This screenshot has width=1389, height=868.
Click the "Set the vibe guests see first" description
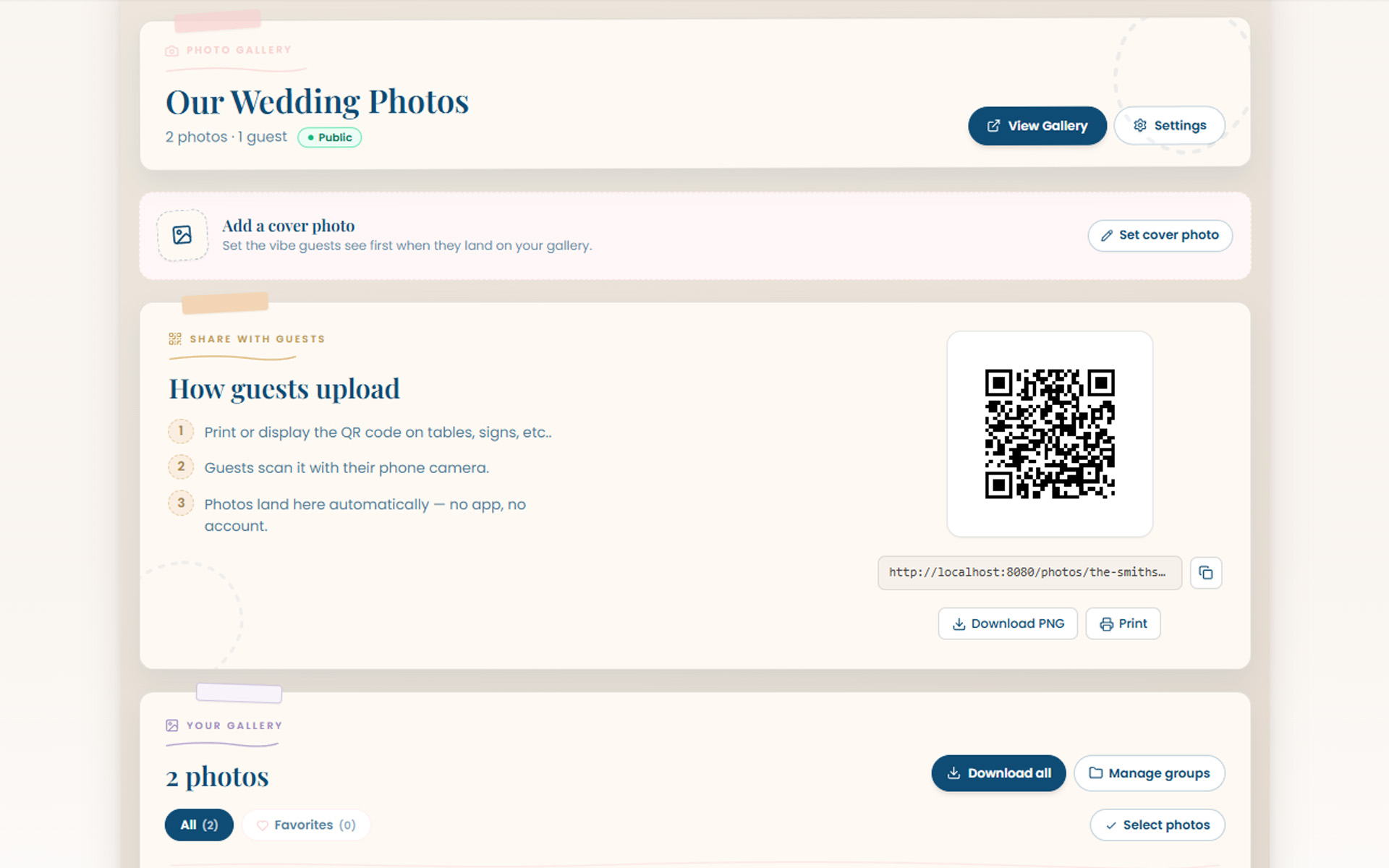point(407,246)
